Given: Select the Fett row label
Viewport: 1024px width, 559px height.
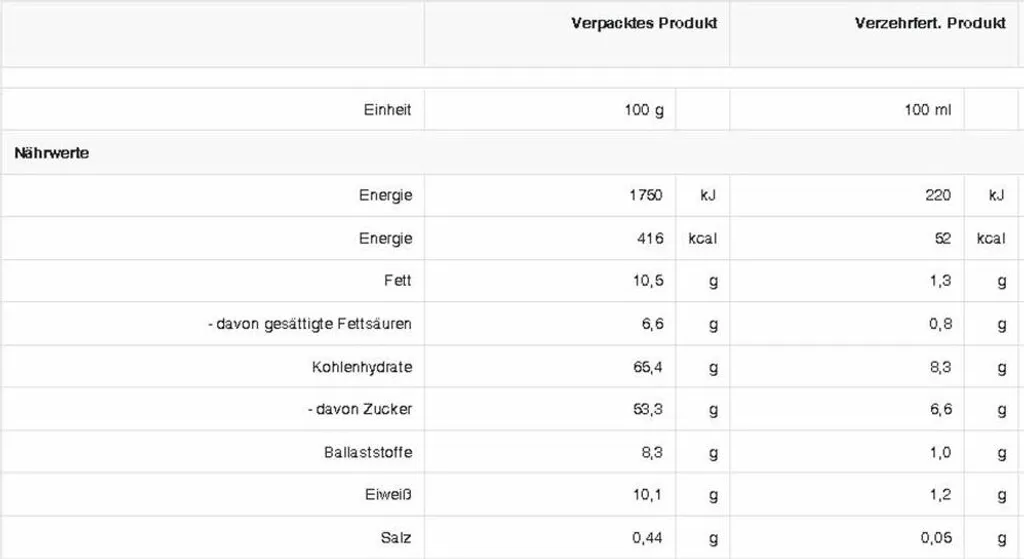Looking at the screenshot, I should coord(398,281).
